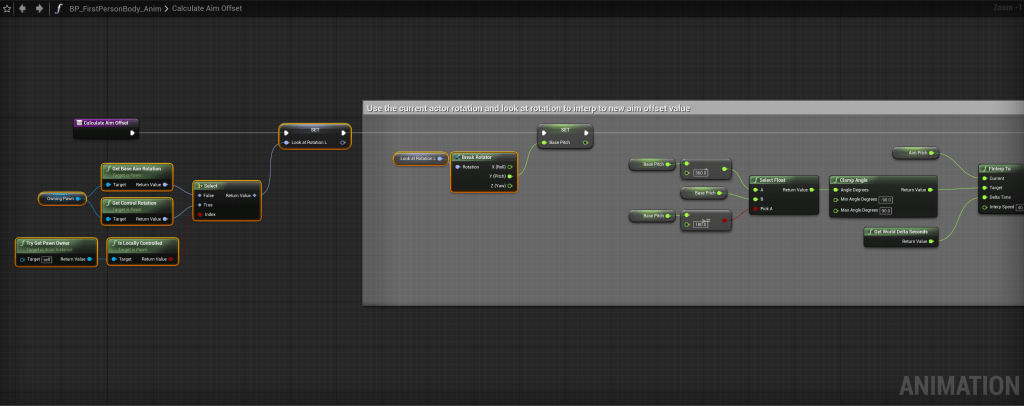Click the exec output pin of Calculate Aim Offset
The height and width of the screenshot is (406, 1024).
[x=133, y=131]
